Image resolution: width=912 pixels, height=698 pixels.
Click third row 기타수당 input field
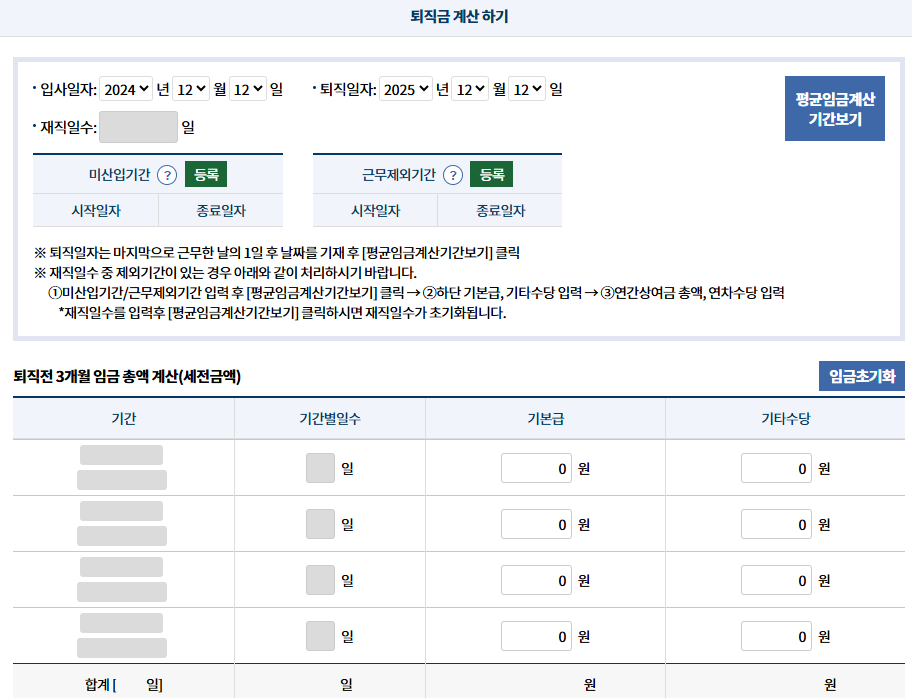pyautogui.click(x=776, y=580)
